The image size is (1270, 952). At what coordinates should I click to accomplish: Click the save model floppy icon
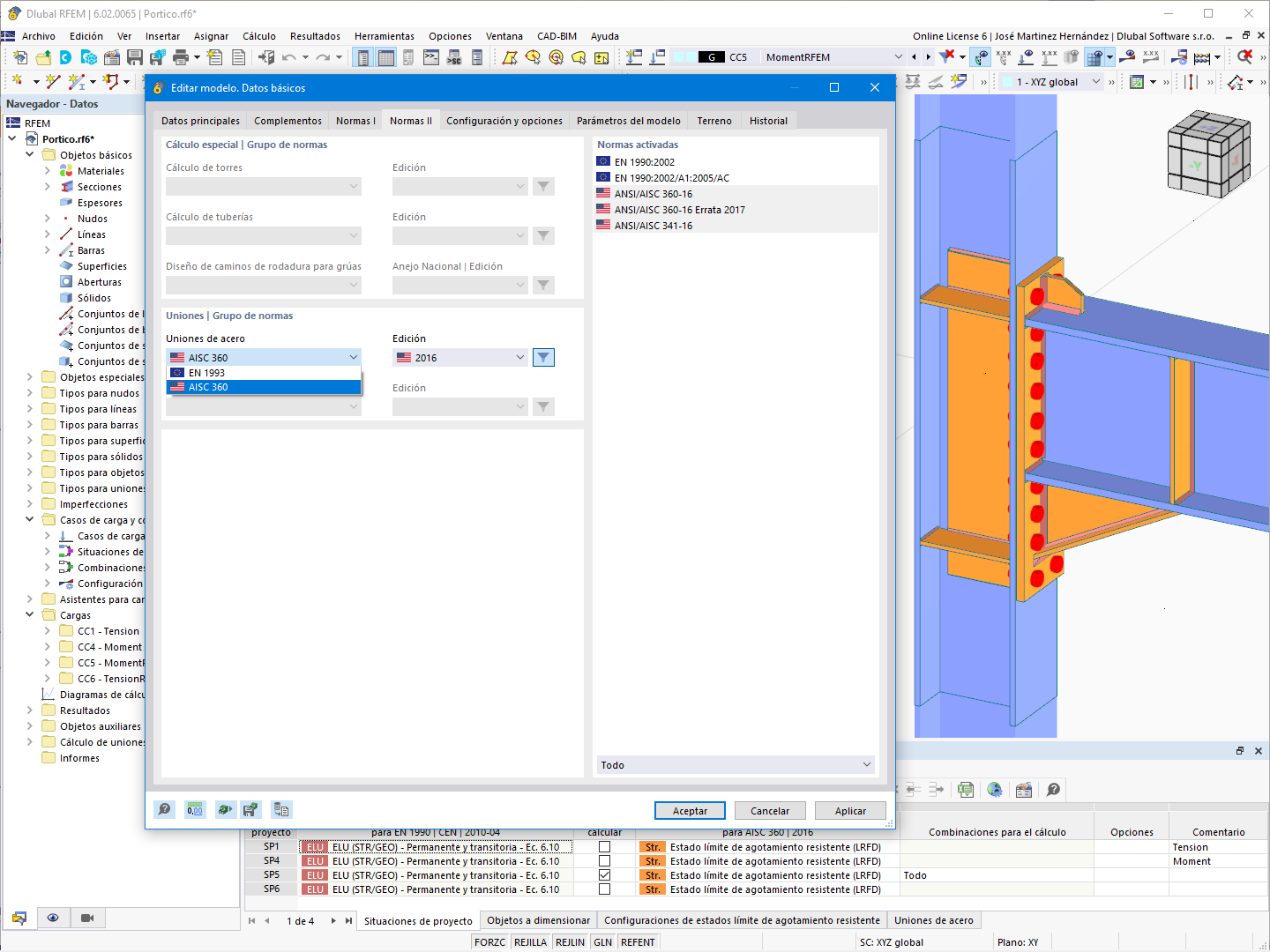click(135, 57)
